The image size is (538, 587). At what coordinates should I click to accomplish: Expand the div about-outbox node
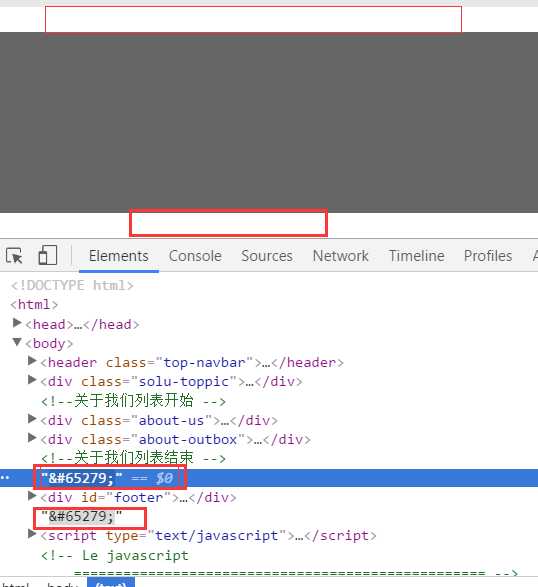click(x=33, y=438)
